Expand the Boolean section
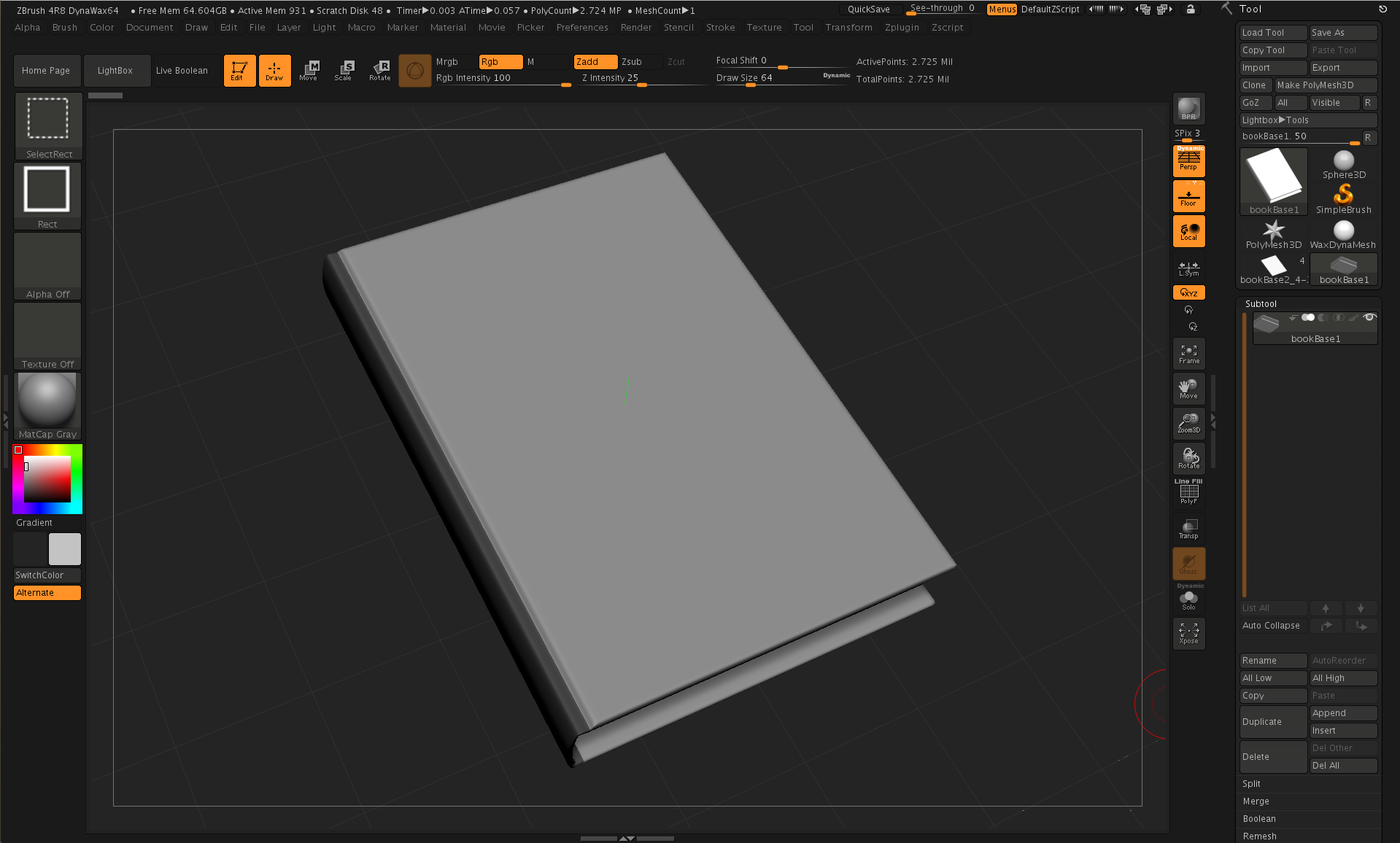Image resolution: width=1400 pixels, height=843 pixels. tap(1259, 819)
